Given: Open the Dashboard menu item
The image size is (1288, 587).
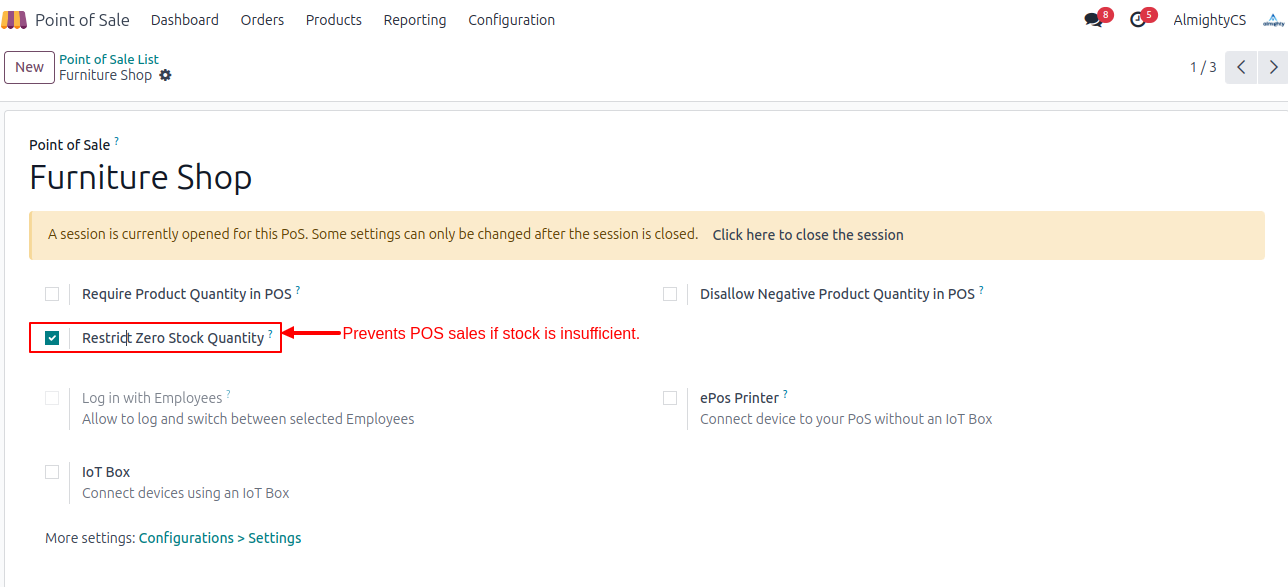Looking at the screenshot, I should 185,20.
